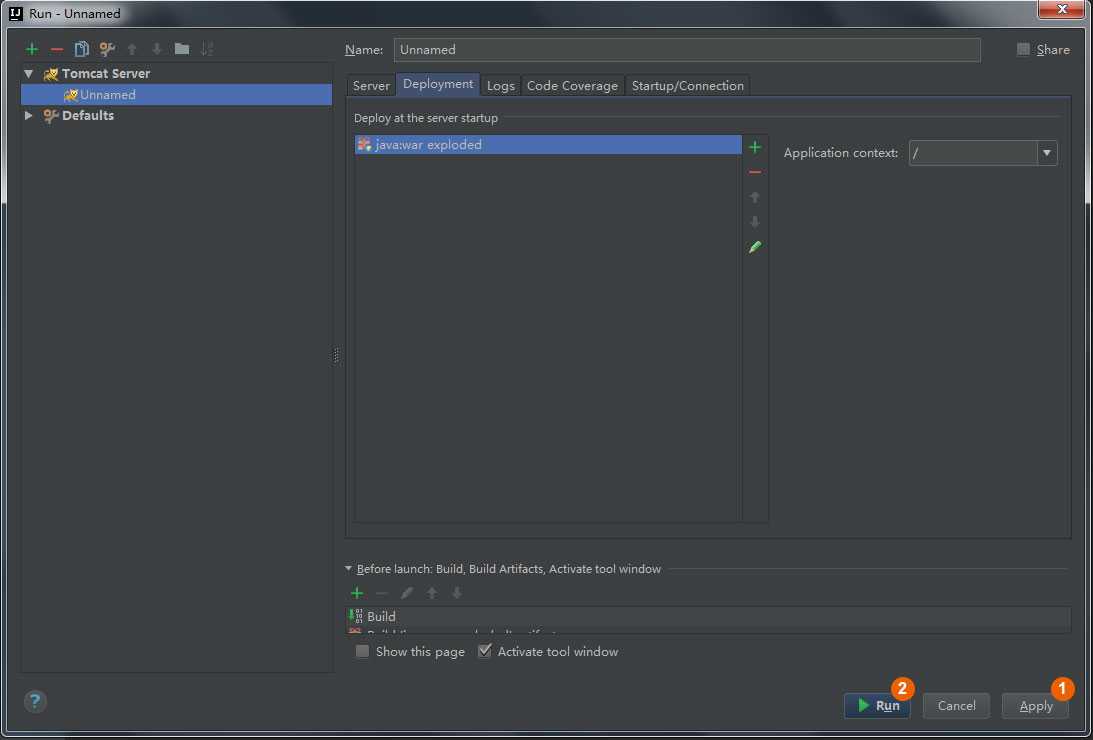
Task: Sort configurations alphabetically
Action: click(207, 49)
